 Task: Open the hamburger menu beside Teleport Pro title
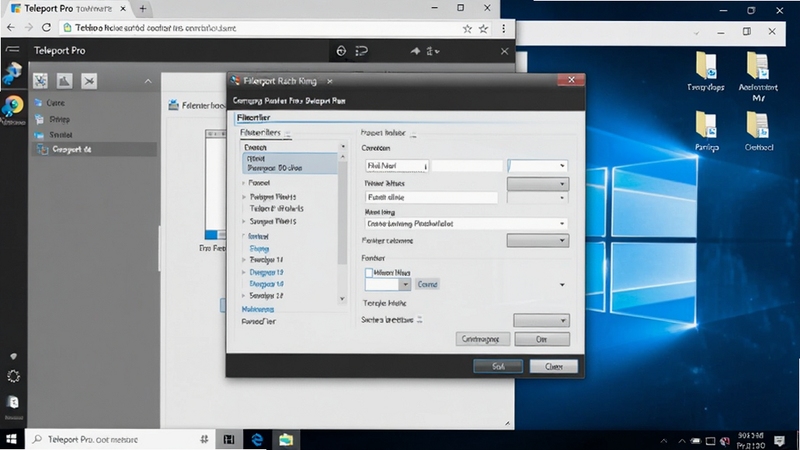coord(12,49)
